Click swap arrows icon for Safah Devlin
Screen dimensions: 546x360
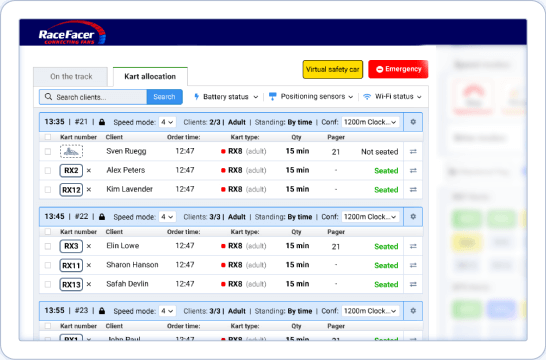coord(413,284)
